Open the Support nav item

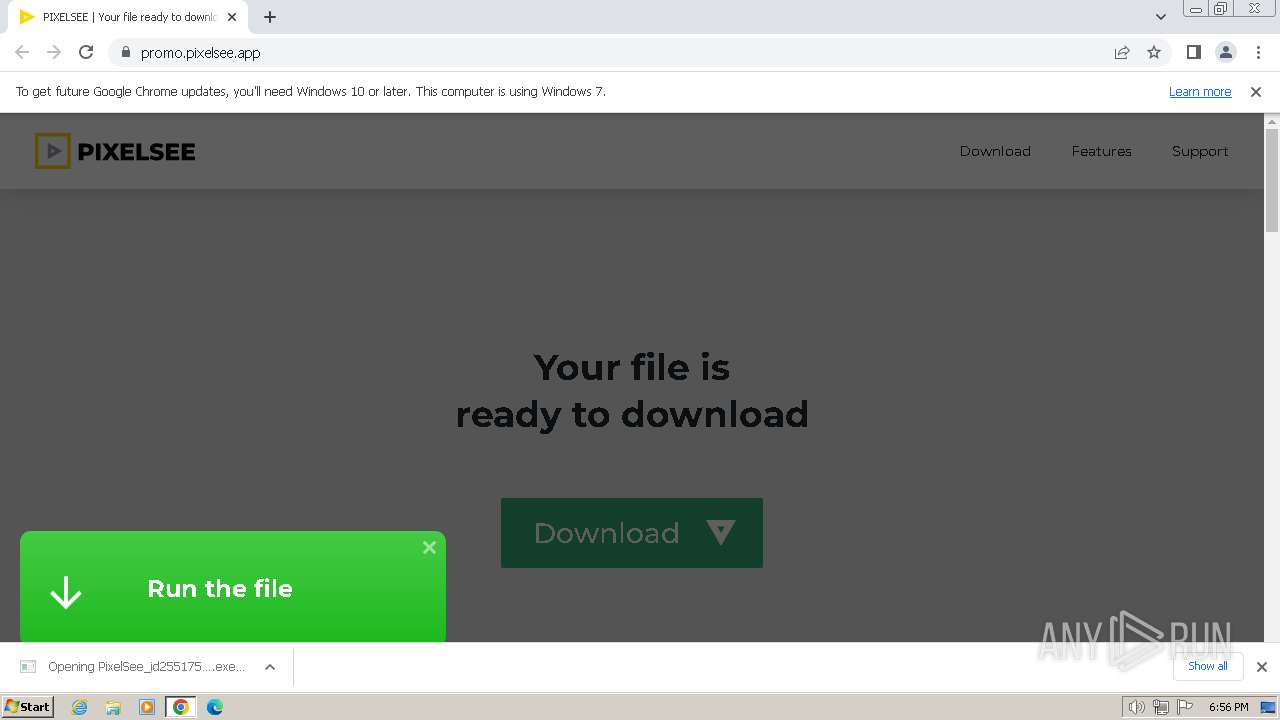[1200, 151]
